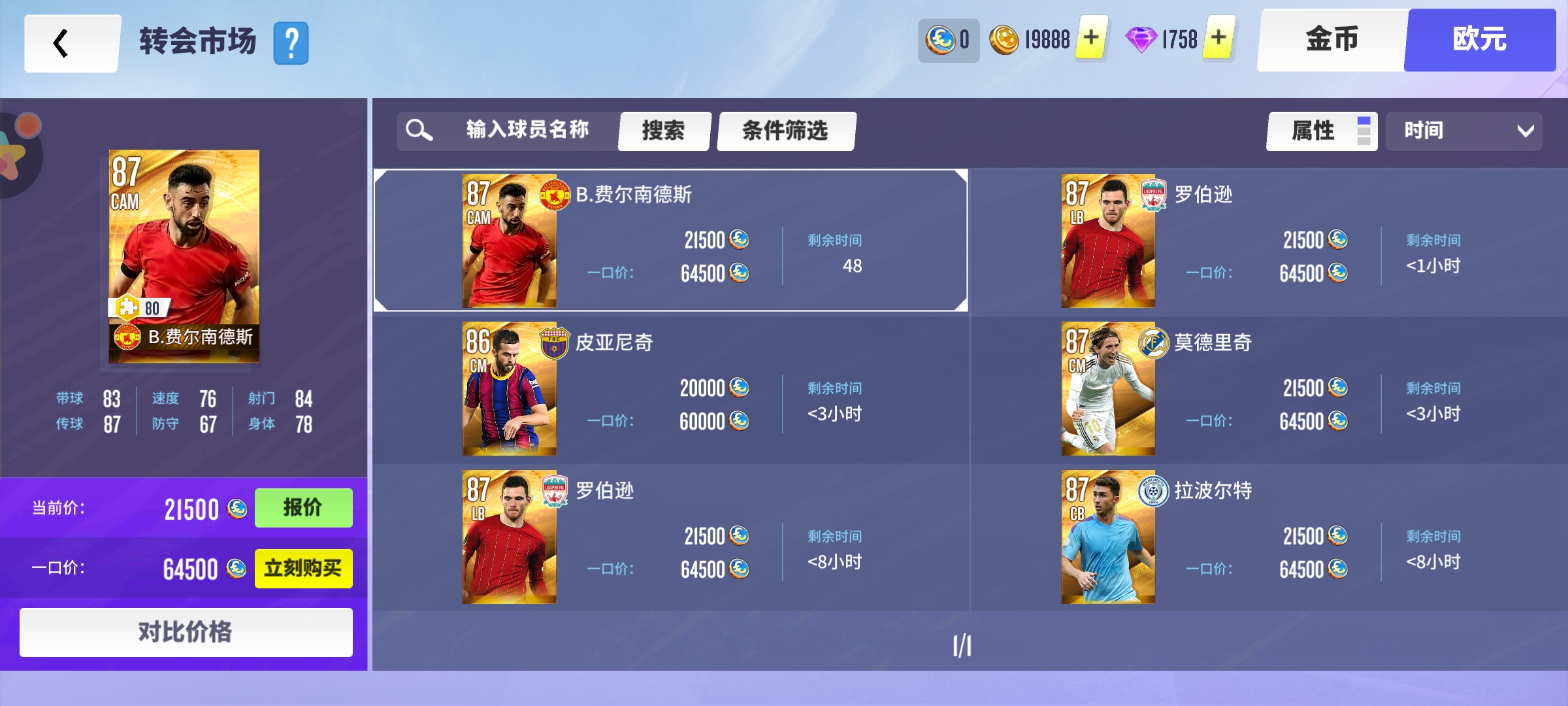
Task: Switch to the 金币 tab
Action: coord(1331,40)
